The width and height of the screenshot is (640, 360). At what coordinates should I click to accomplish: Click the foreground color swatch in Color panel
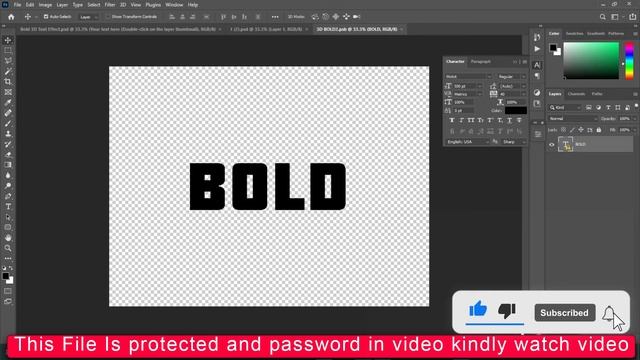pos(553,47)
